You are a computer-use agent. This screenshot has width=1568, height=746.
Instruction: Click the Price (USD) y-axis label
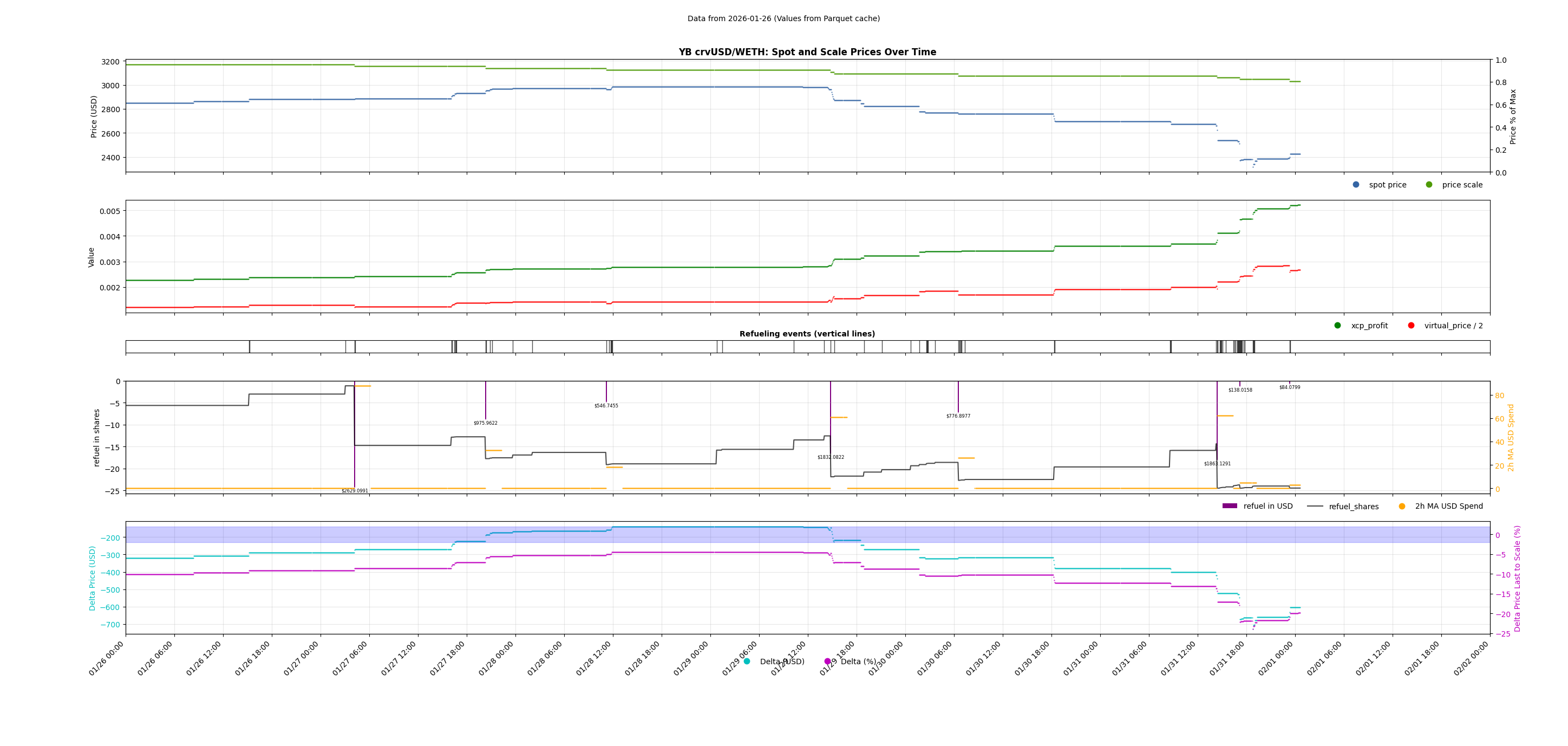click(94, 116)
